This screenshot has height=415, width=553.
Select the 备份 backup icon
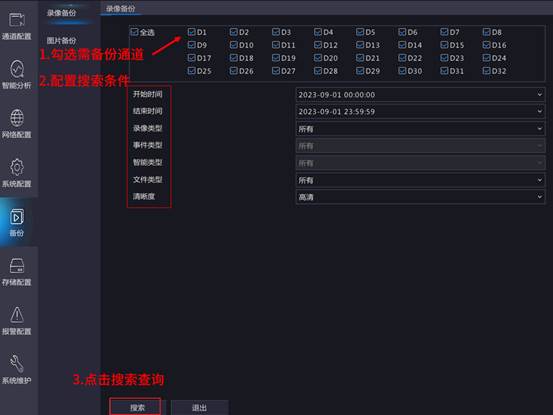coord(17,216)
